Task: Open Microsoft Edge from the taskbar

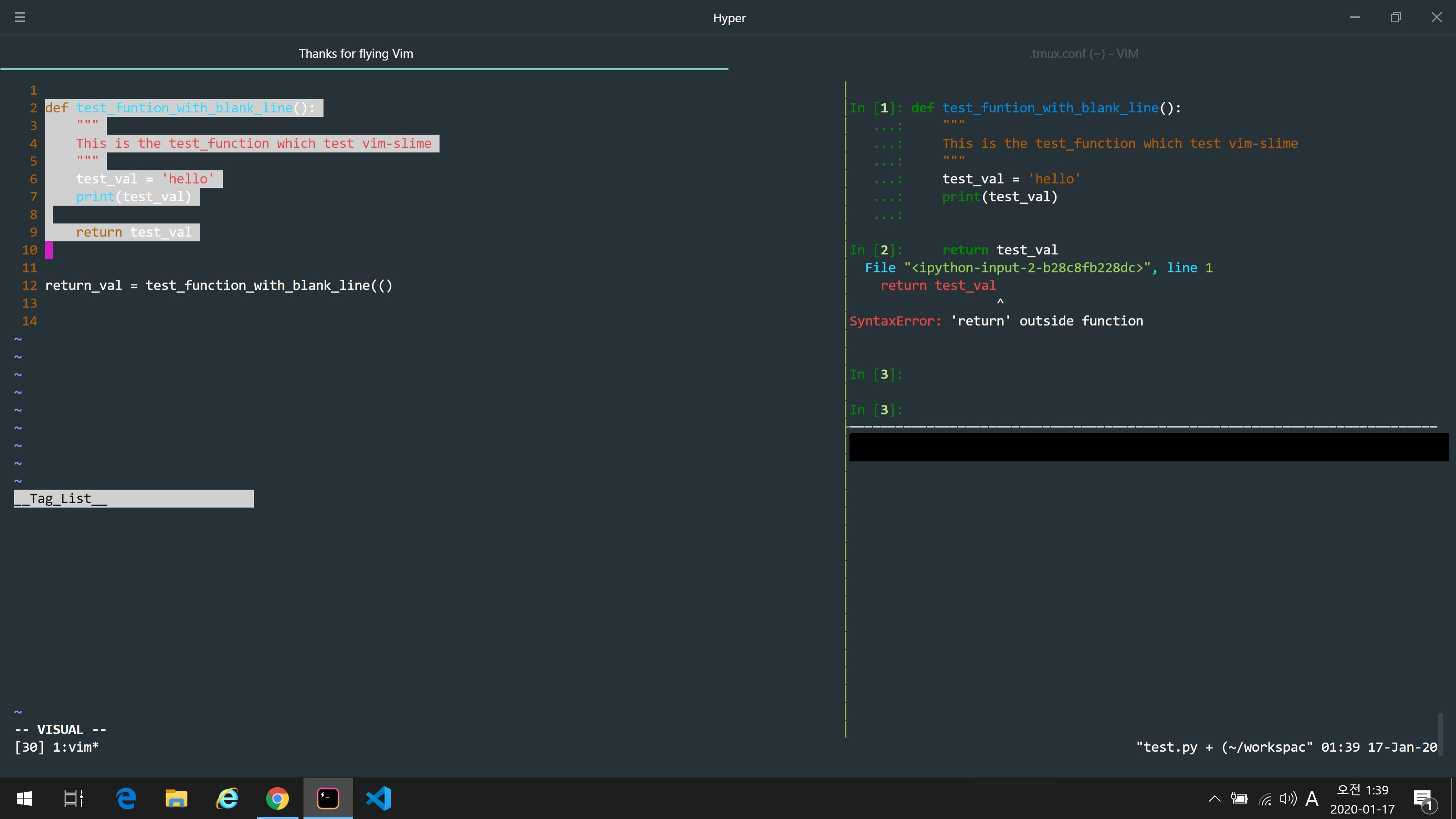Action: (126, 799)
